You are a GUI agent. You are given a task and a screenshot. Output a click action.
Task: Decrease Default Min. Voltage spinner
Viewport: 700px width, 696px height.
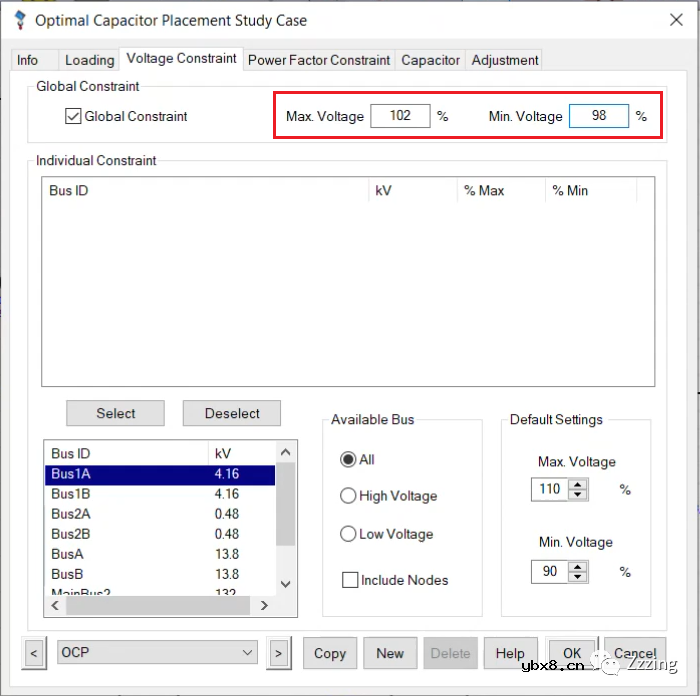[x=577, y=577]
